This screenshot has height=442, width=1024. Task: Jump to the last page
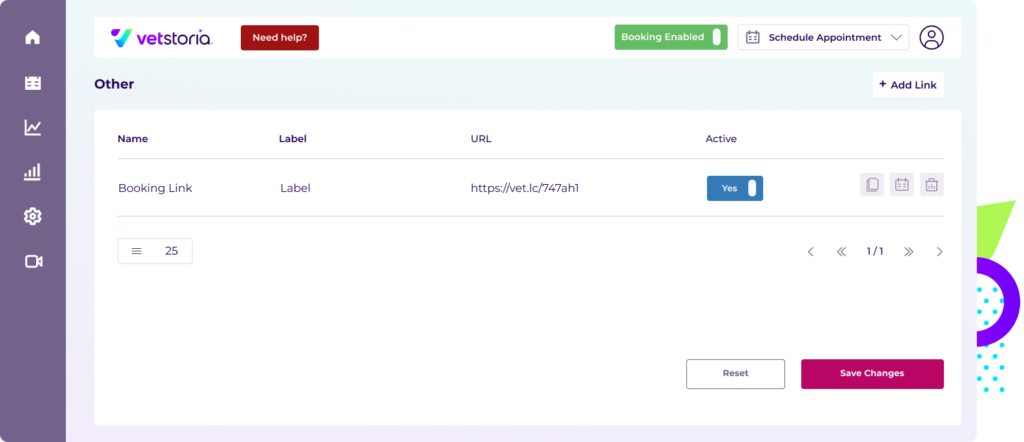(x=908, y=252)
